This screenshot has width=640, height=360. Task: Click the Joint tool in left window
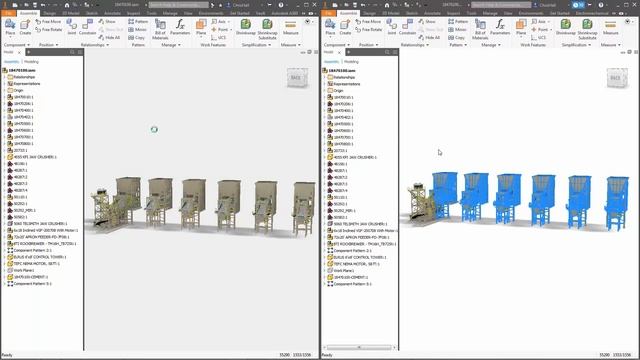[x=72, y=27]
